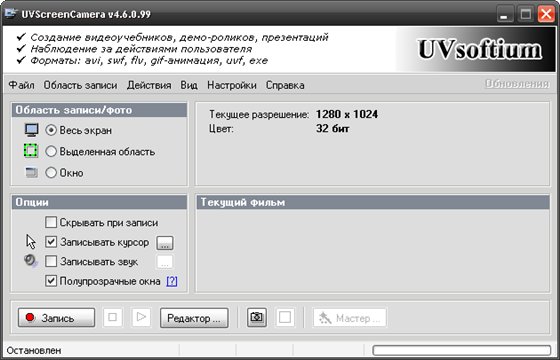Click the Опции panel header

pos(99,202)
